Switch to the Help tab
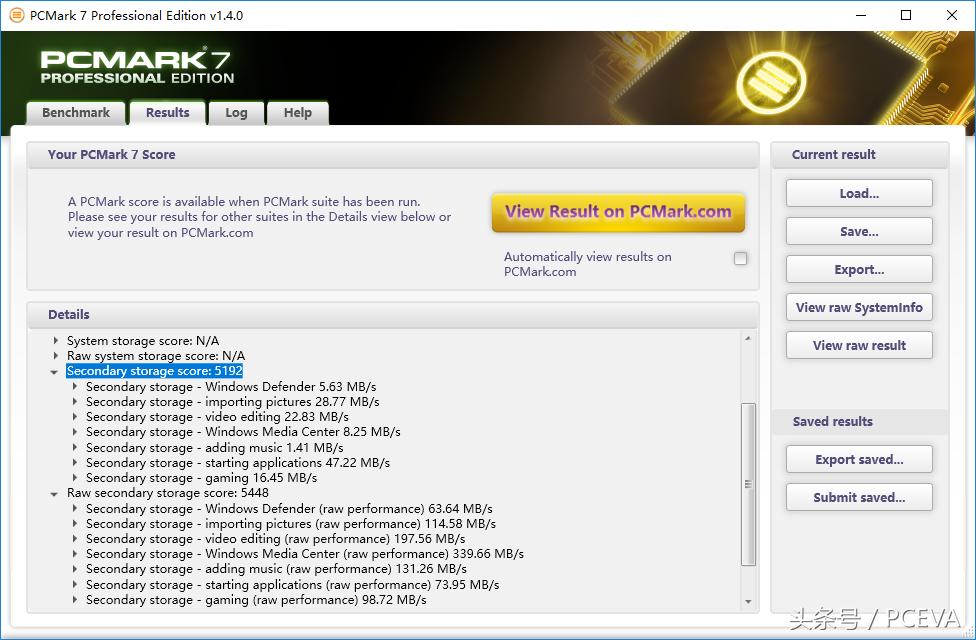The width and height of the screenshot is (976, 640). click(x=297, y=113)
